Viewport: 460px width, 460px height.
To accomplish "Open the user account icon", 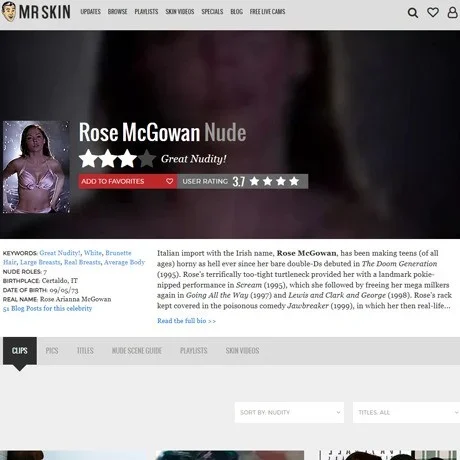I will click(452, 13).
